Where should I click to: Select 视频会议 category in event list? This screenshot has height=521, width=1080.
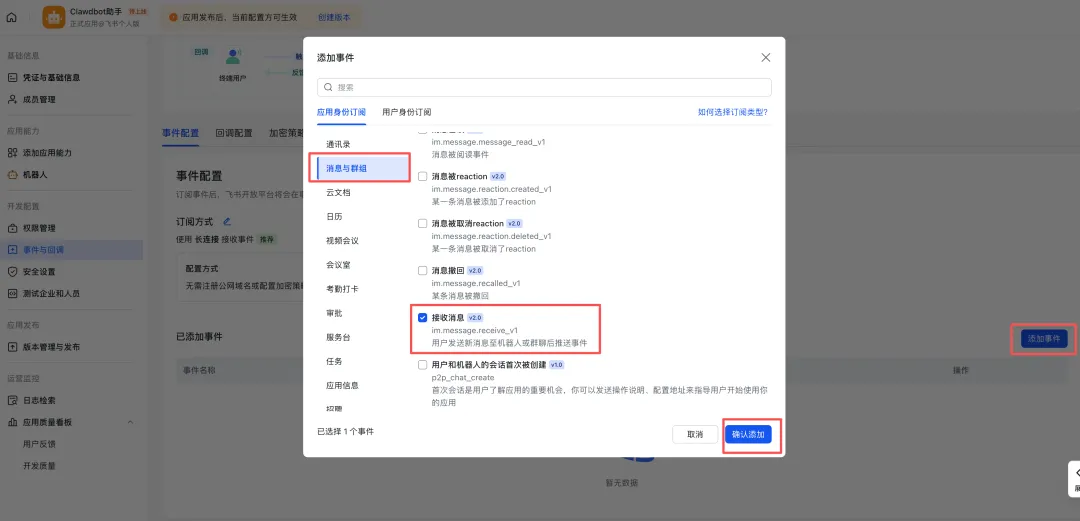(342, 240)
